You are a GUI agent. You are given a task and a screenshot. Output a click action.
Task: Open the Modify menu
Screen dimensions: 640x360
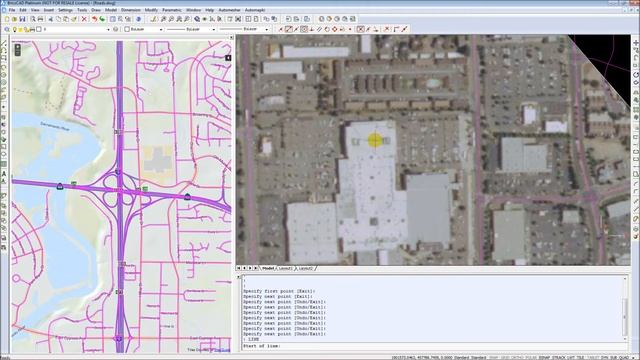151,10
